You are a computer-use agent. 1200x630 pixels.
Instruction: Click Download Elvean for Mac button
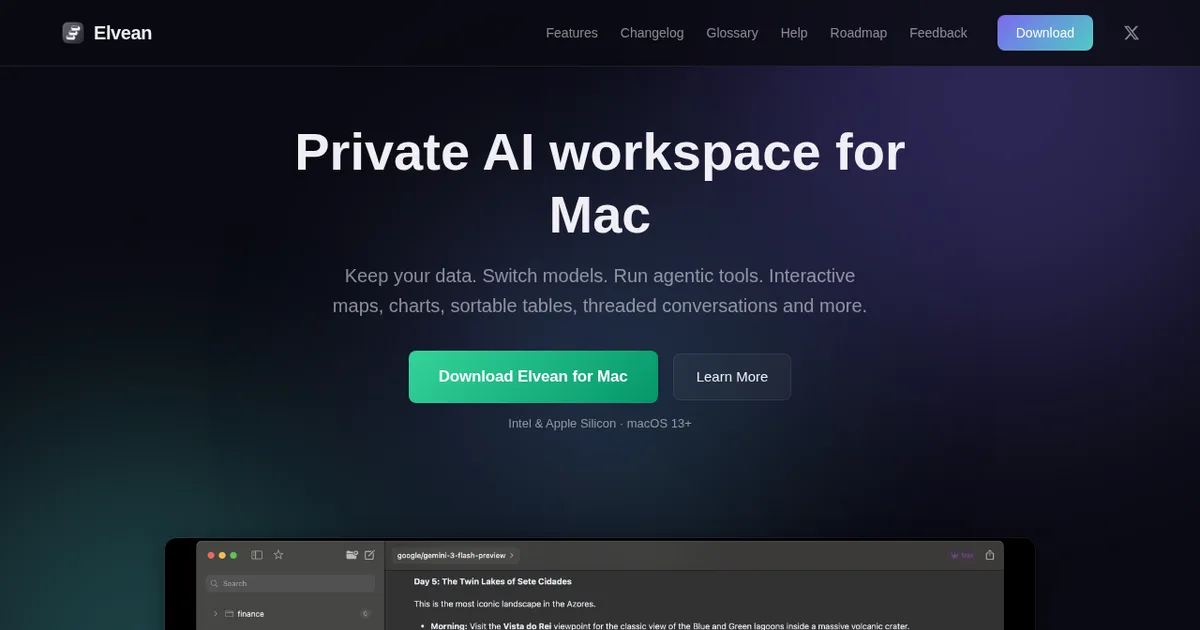[x=533, y=377]
